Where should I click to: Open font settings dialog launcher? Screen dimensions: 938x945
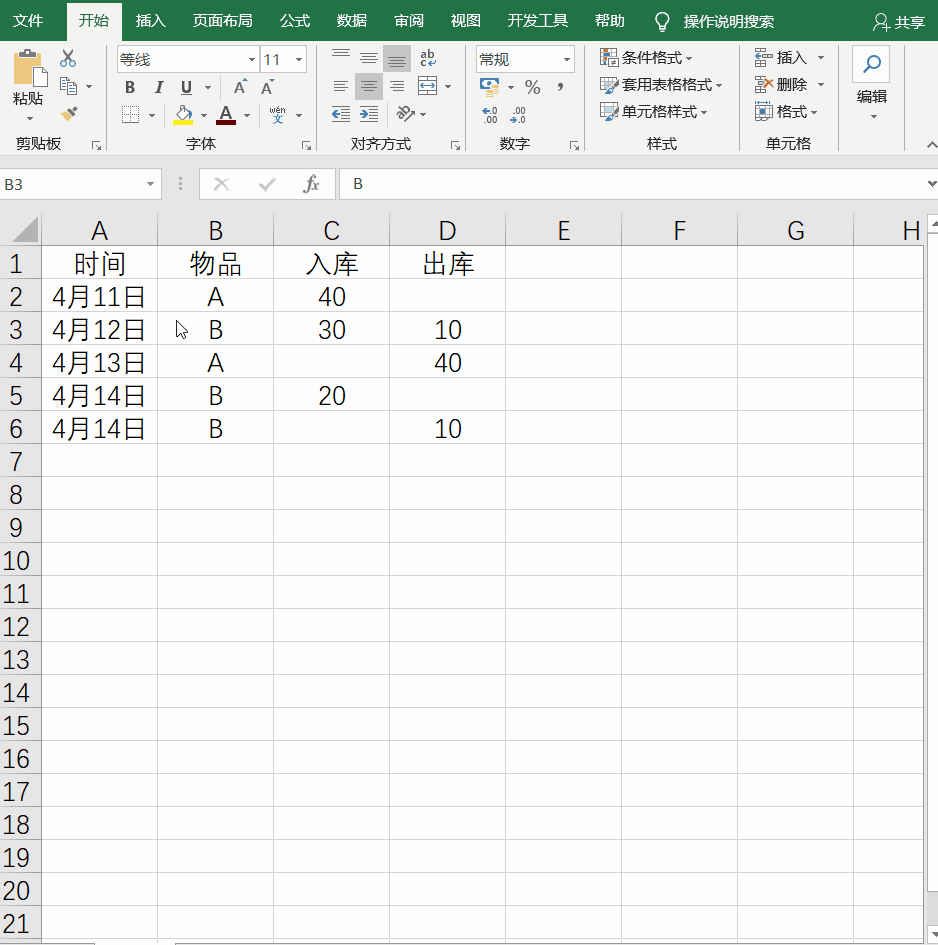306,145
